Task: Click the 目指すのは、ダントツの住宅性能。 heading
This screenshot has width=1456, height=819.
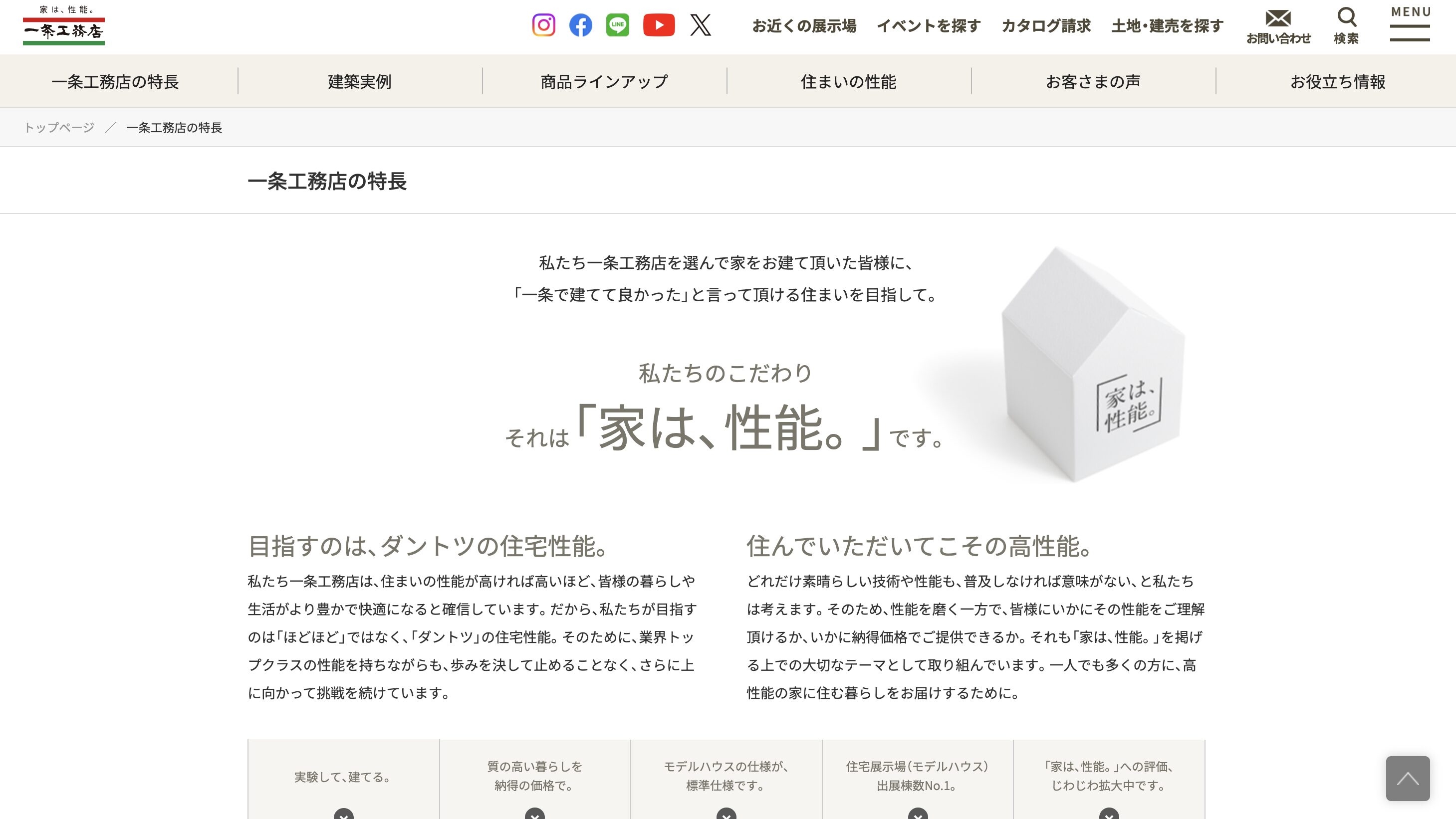Action: pos(429,546)
